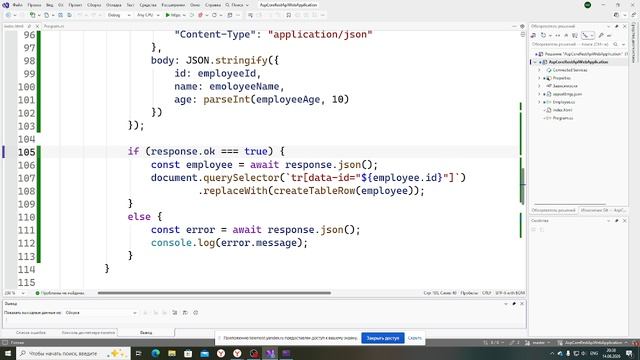640x360 pixels.
Task: Expand the Зависимости node
Action: click(539, 86)
